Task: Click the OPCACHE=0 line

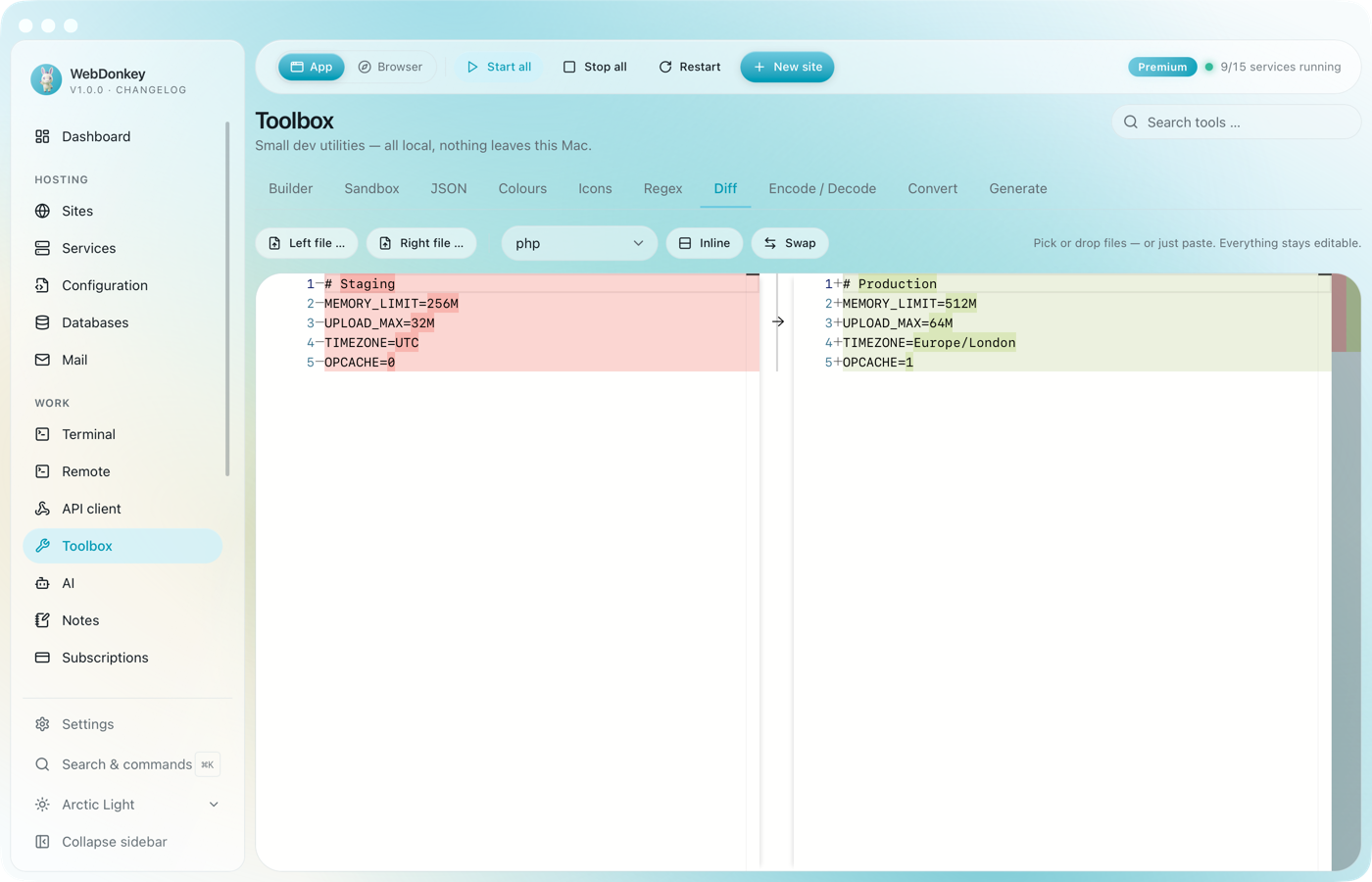Action: [360, 363]
